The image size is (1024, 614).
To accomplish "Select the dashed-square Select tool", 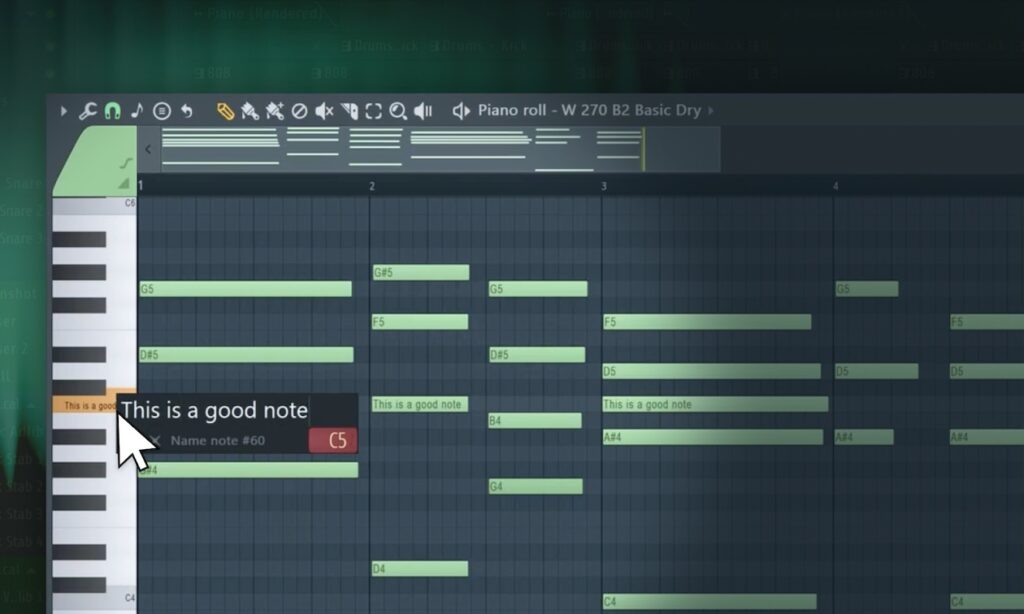I will 374,111.
